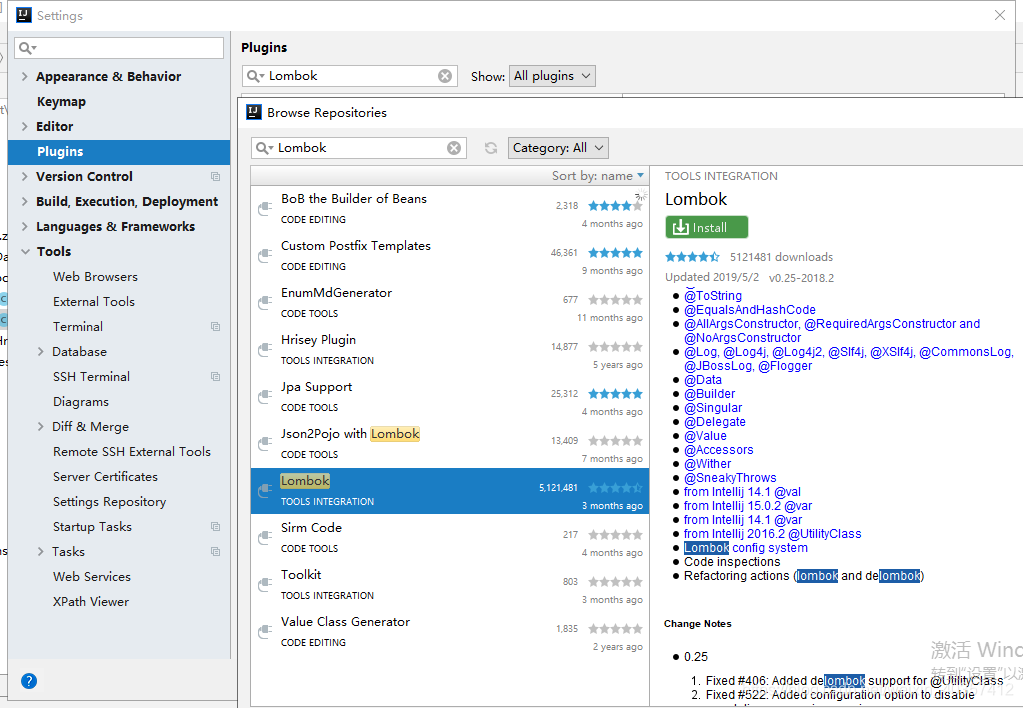Open the @SneakyThrows link

tap(730, 478)
